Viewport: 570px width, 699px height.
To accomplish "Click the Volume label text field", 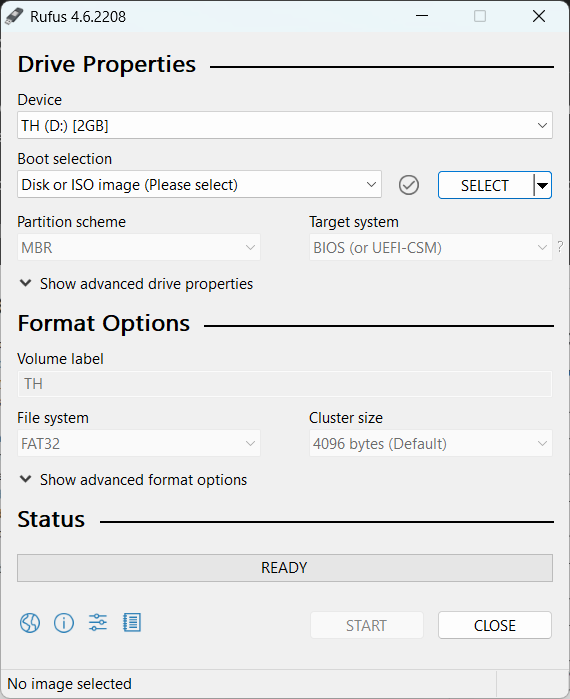I will point(285,384).
